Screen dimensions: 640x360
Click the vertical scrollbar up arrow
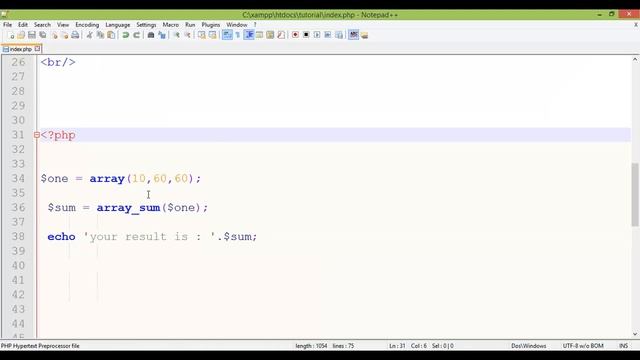(x=635, y=59)
